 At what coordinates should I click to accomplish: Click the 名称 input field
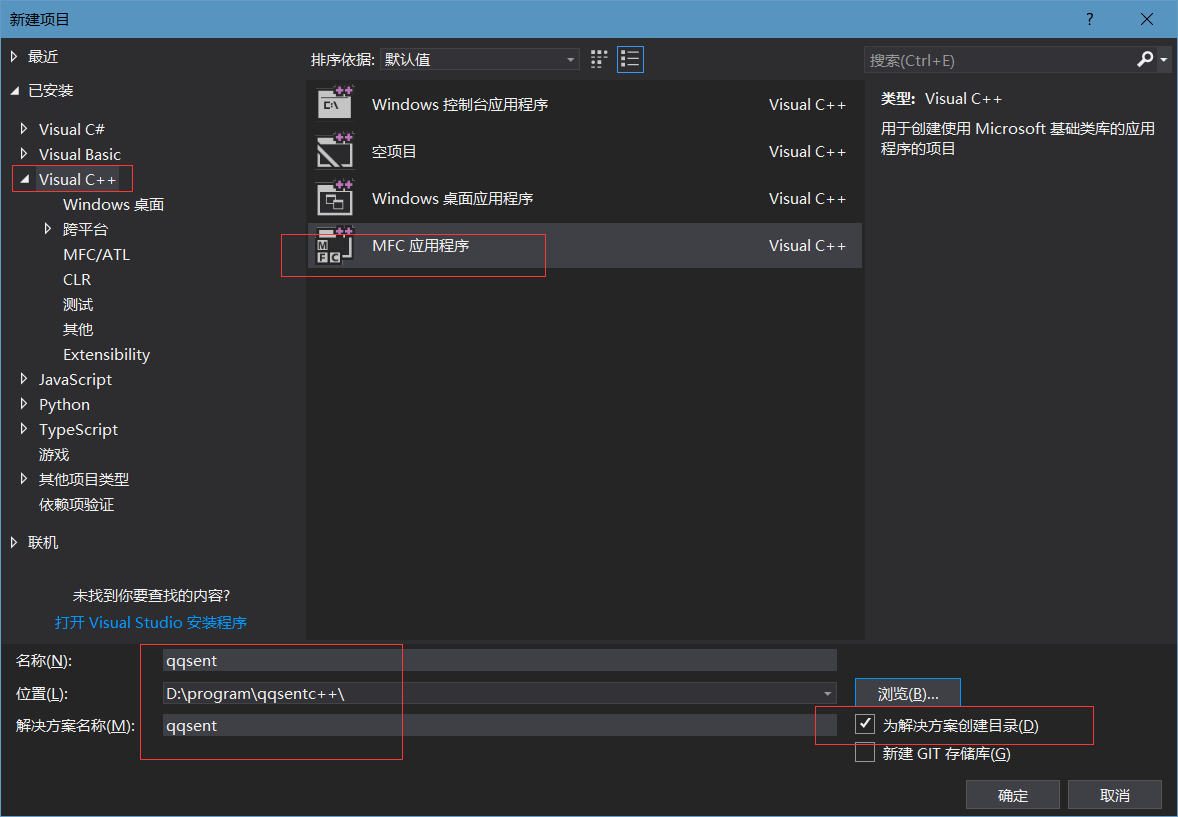pos(500,660)
